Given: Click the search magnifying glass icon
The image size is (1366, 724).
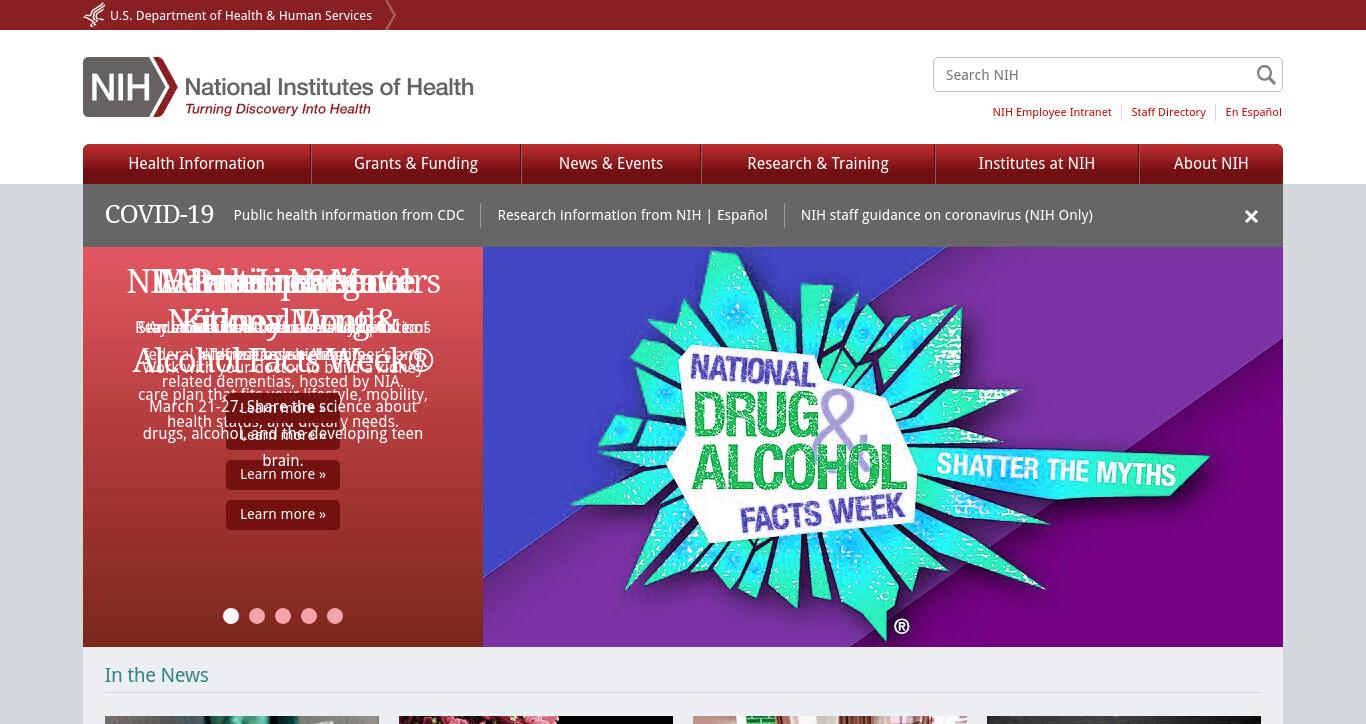Looking at the screenshot, I should click(x=1266, y=75).
